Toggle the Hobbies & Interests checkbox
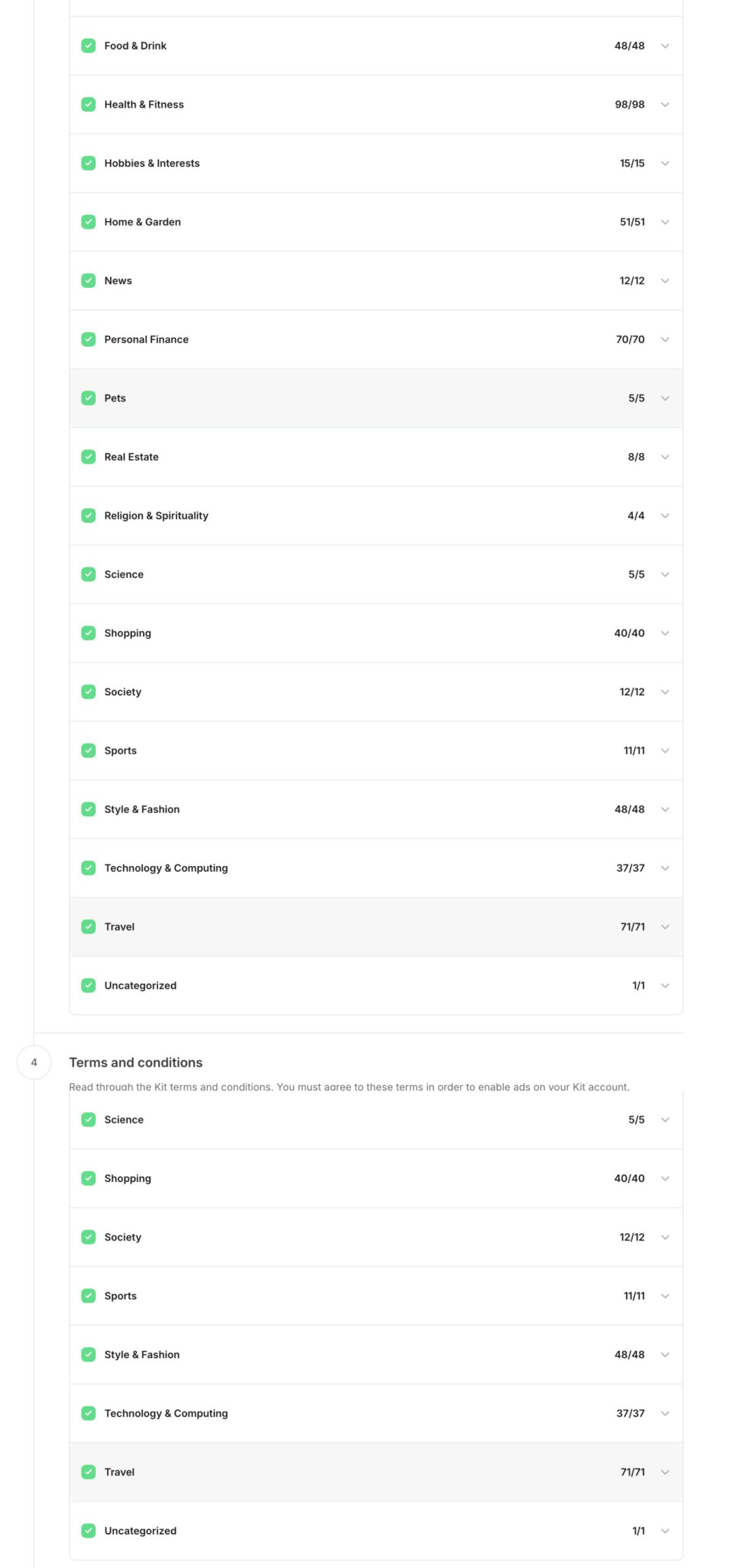This screenshot has height=1568, width=737. [88, 164]
